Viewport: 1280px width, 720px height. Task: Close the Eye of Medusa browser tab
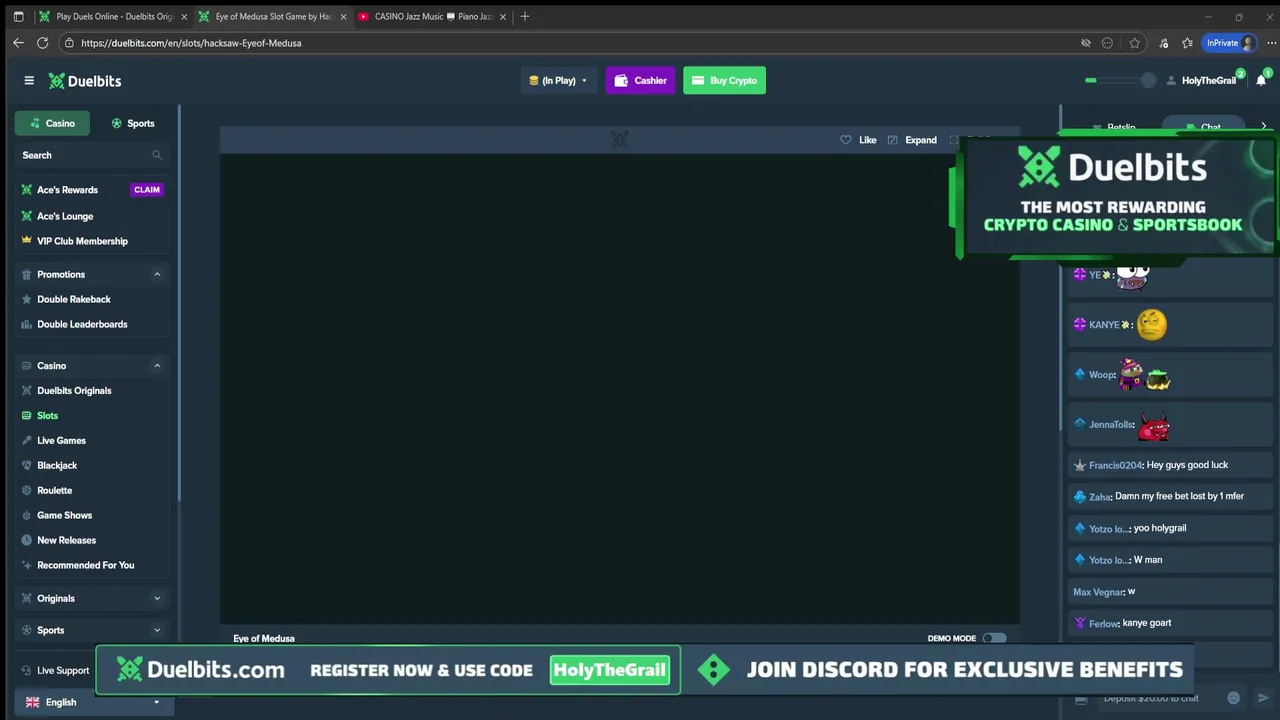click(343, 17)
